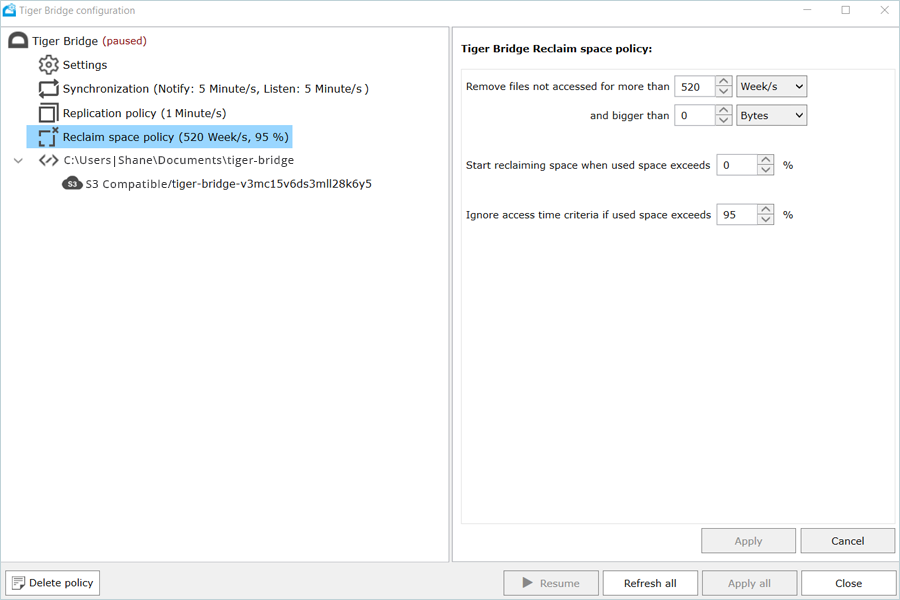This screenshot has height=600, width=900.
Task: Open the Week/s time unit dropdown
Action: coord(771,87)
